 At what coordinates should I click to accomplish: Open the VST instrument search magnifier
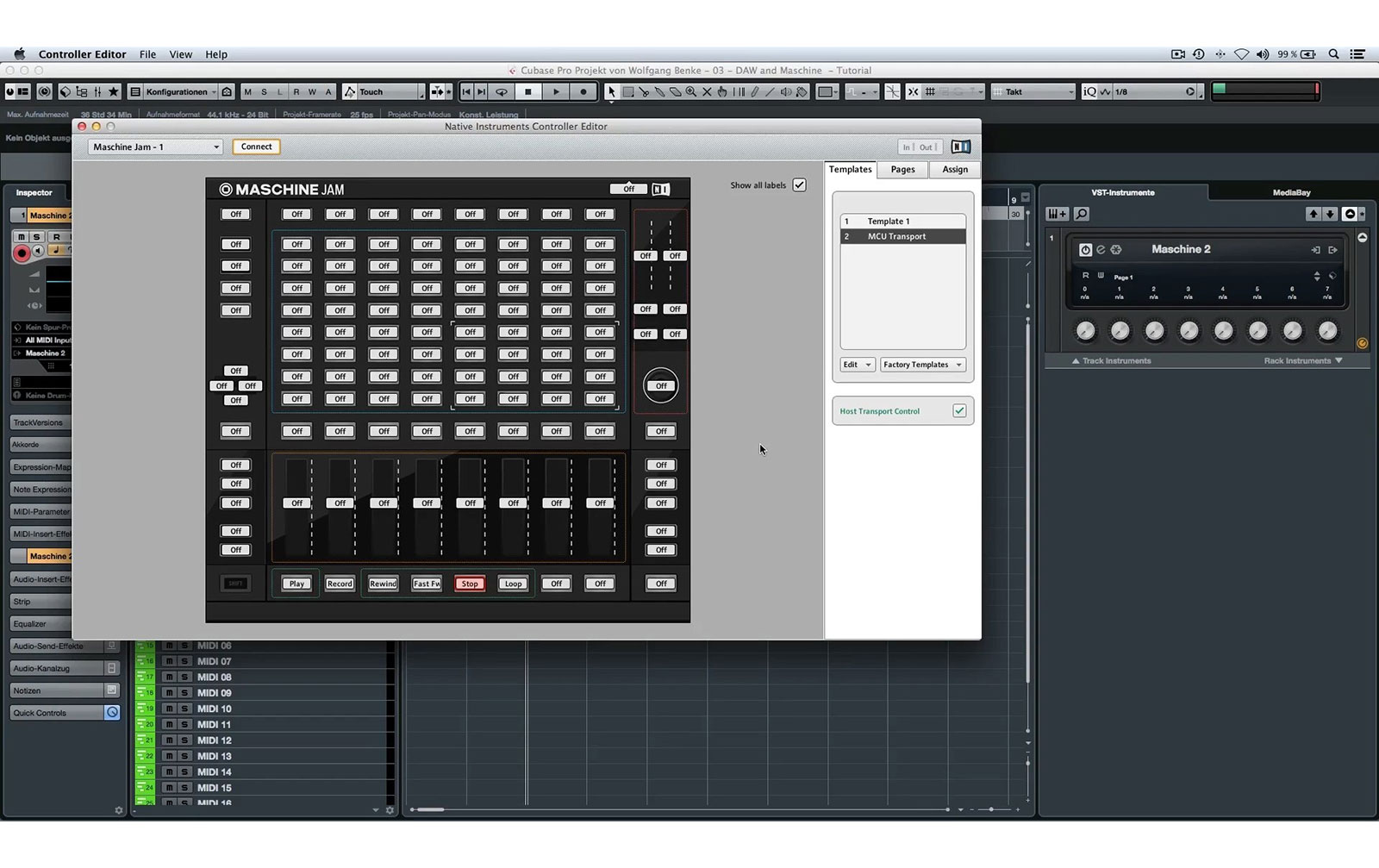pyautogui.click(x=1082, y=214)
